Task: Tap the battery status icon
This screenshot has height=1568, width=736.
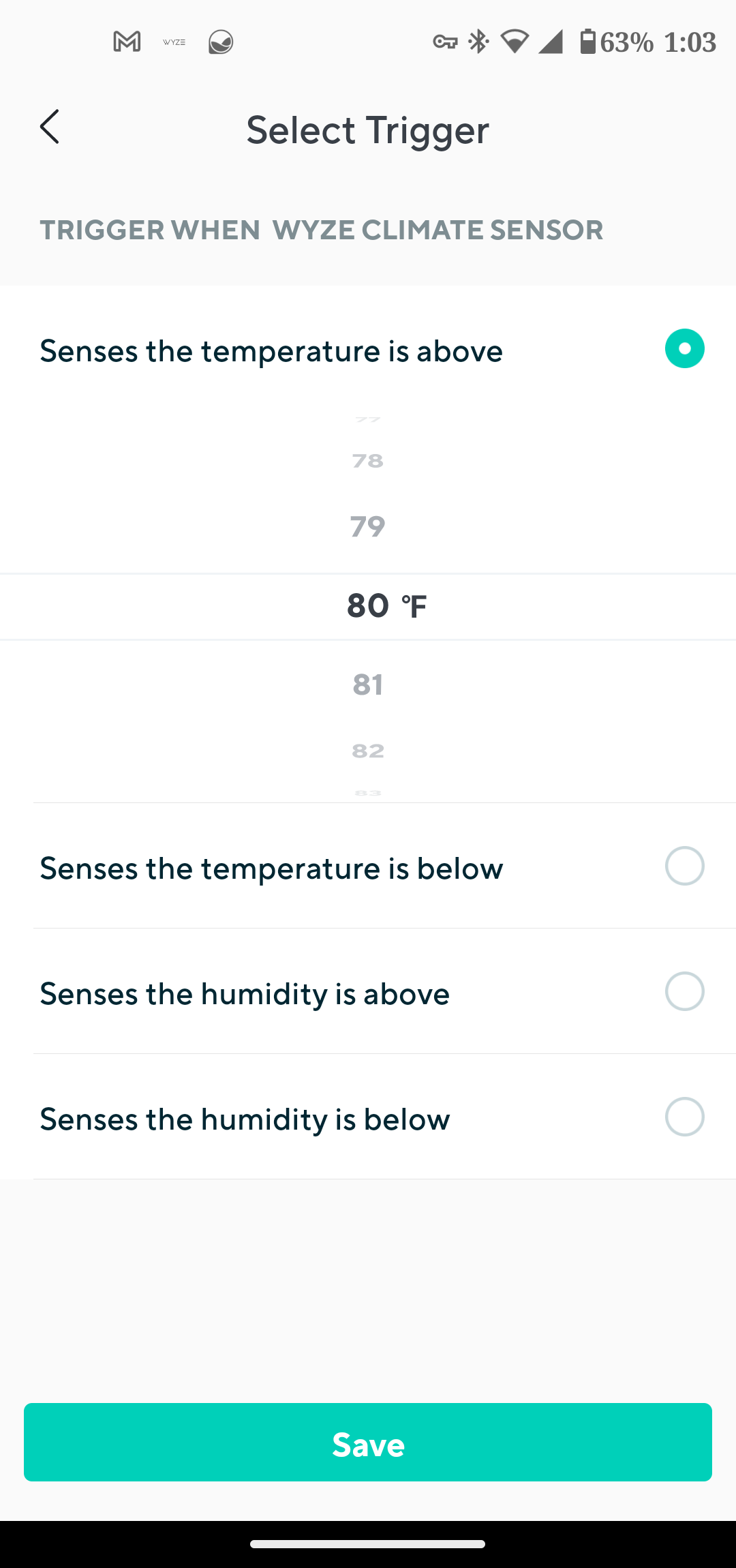Action: tap(587, 42)
